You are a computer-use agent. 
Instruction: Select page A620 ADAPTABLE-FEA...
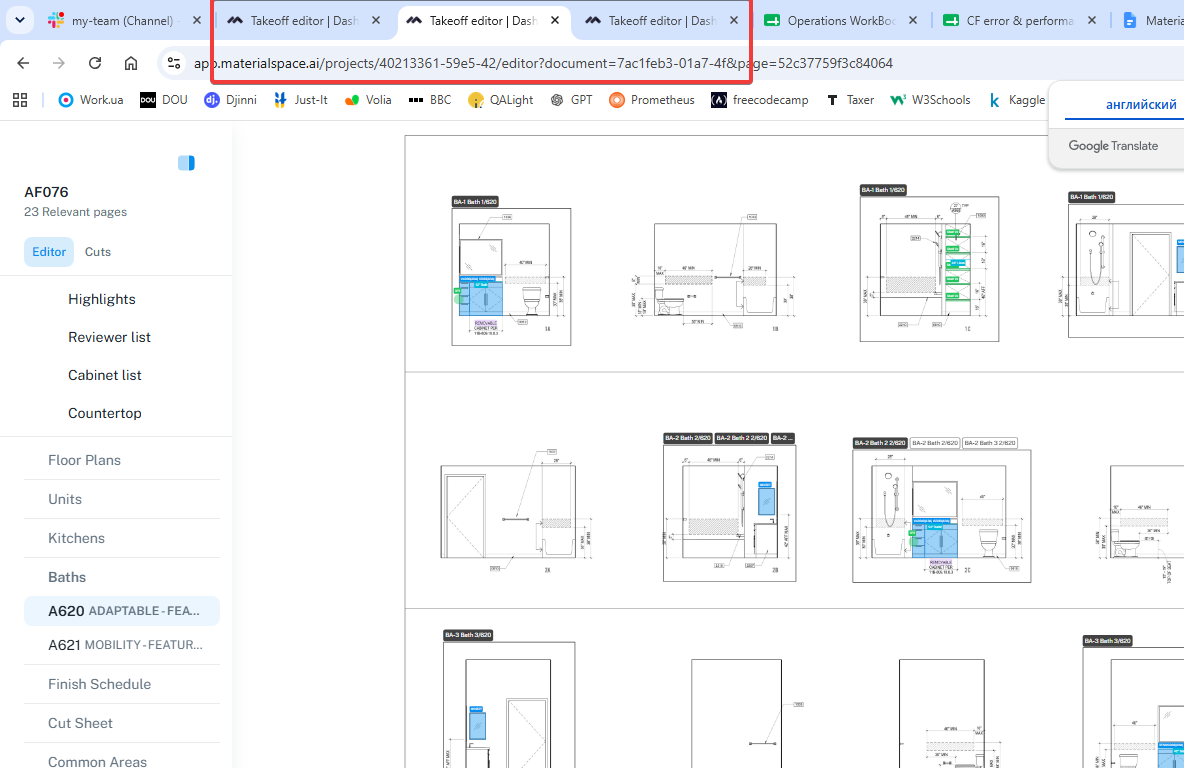point(122,611)
